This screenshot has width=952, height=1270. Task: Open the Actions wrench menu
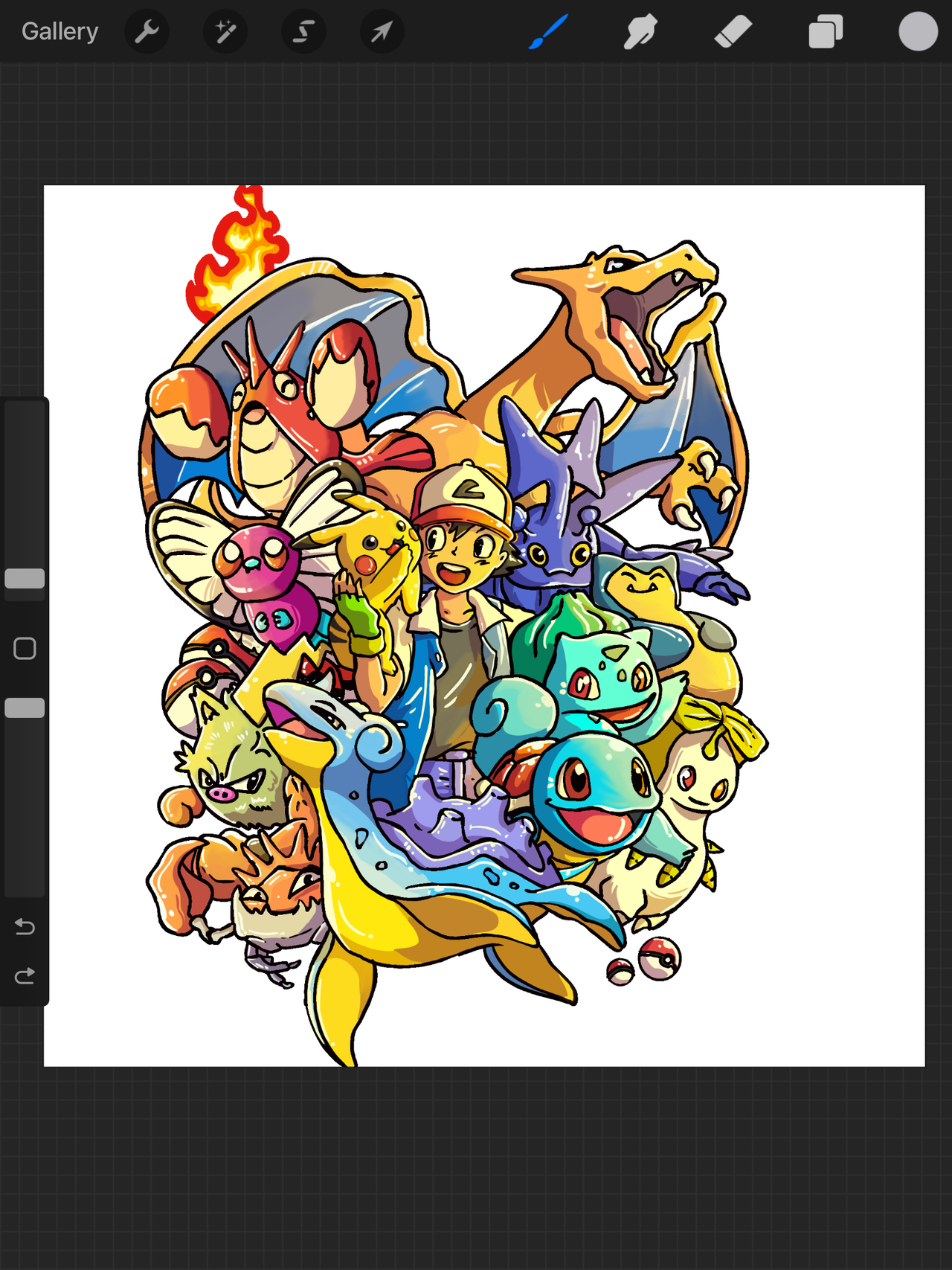point(147,31)
